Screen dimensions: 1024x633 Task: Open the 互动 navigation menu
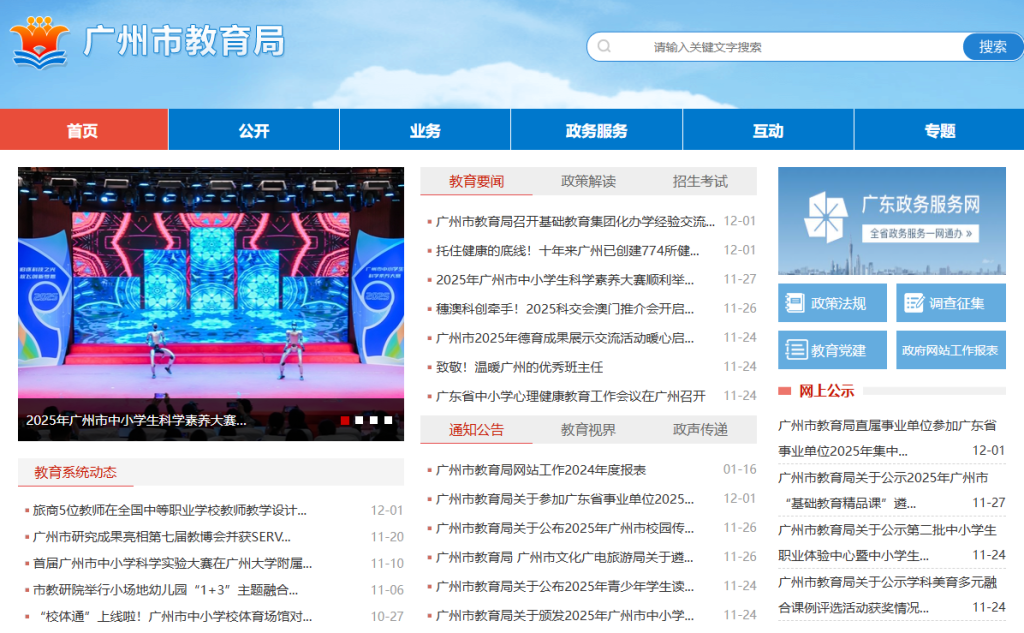click(x=767, y=130)
